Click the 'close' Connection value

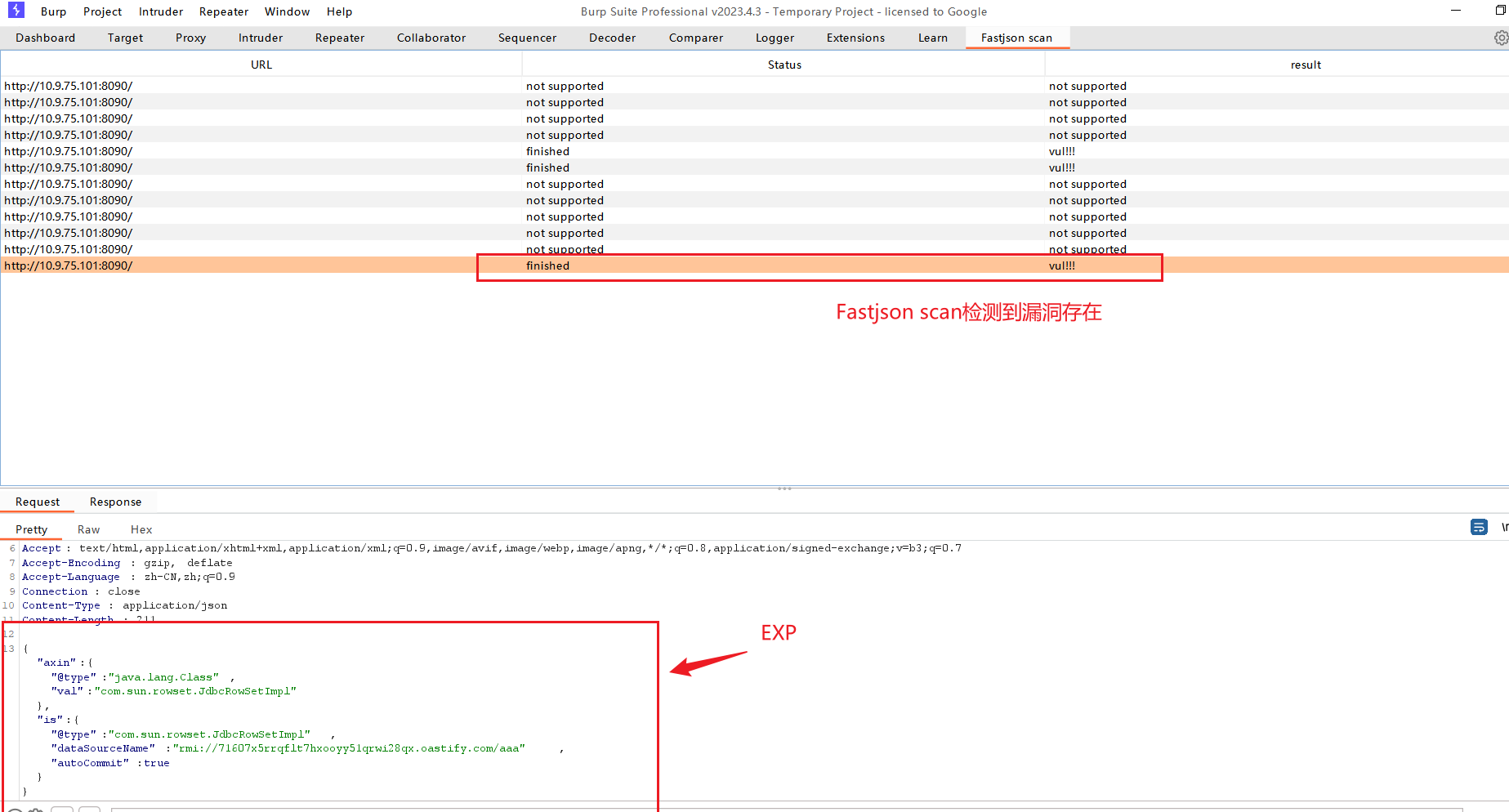(124, 591)
